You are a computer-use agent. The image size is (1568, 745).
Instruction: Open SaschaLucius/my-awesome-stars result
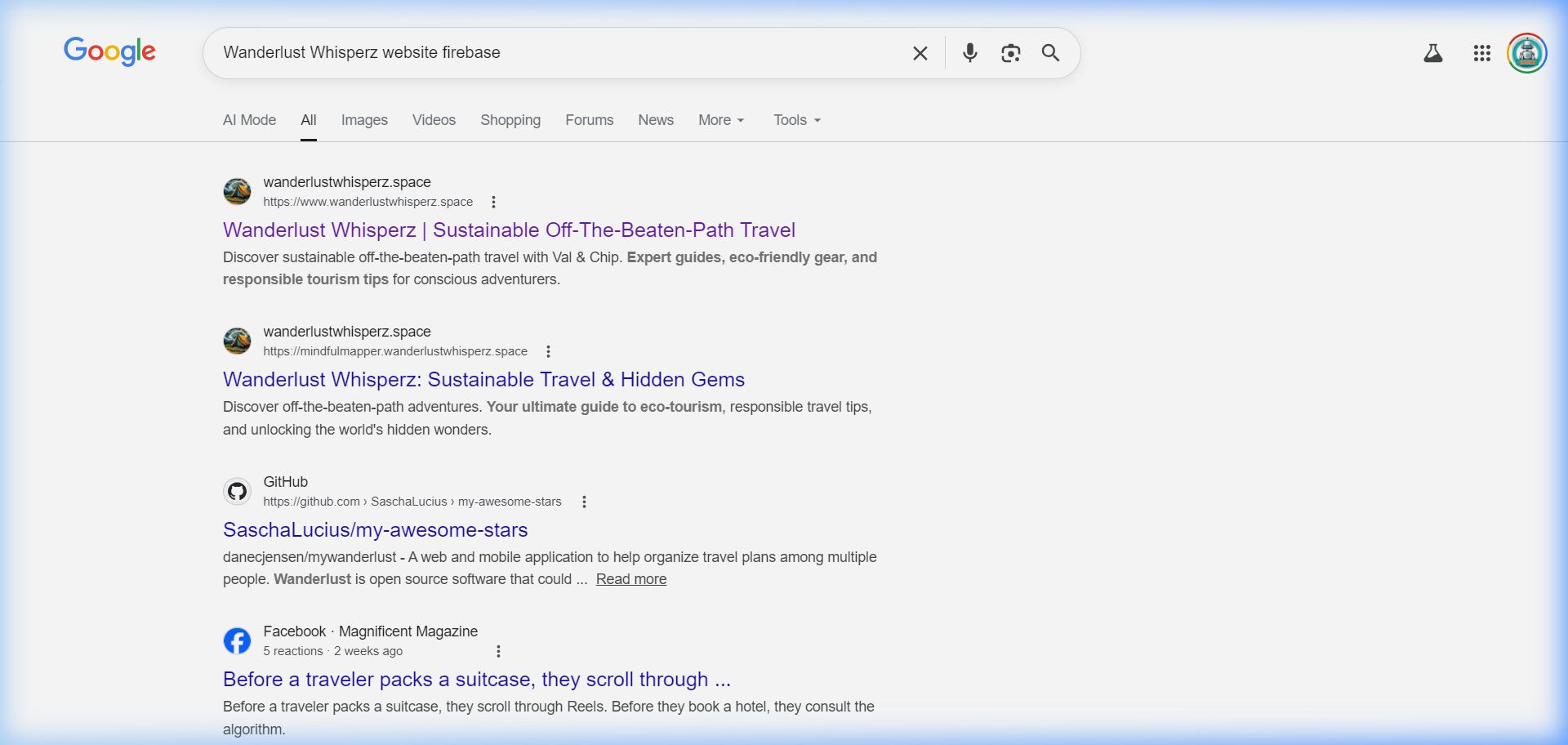tap(375, 530)
